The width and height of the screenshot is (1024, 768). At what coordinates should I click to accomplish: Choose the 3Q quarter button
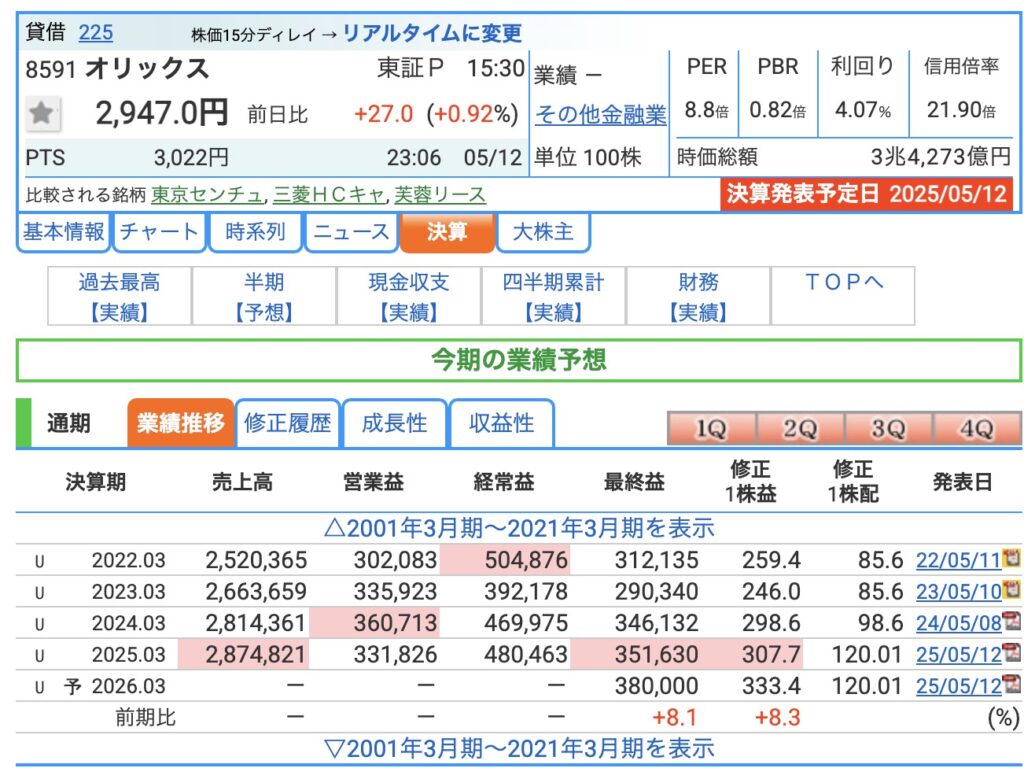coord(889,429)
